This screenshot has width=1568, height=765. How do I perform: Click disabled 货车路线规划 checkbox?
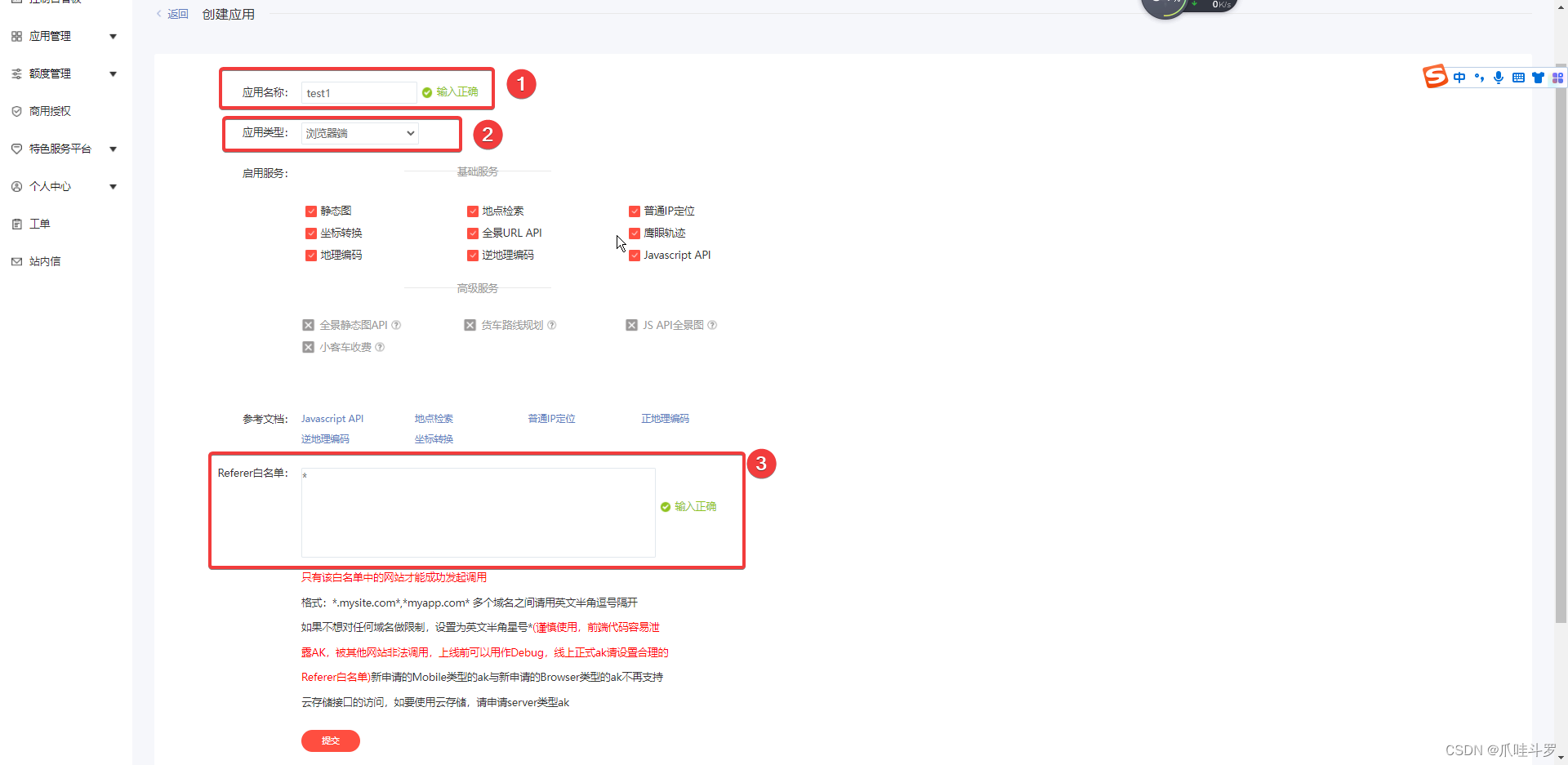coord(470,325)
